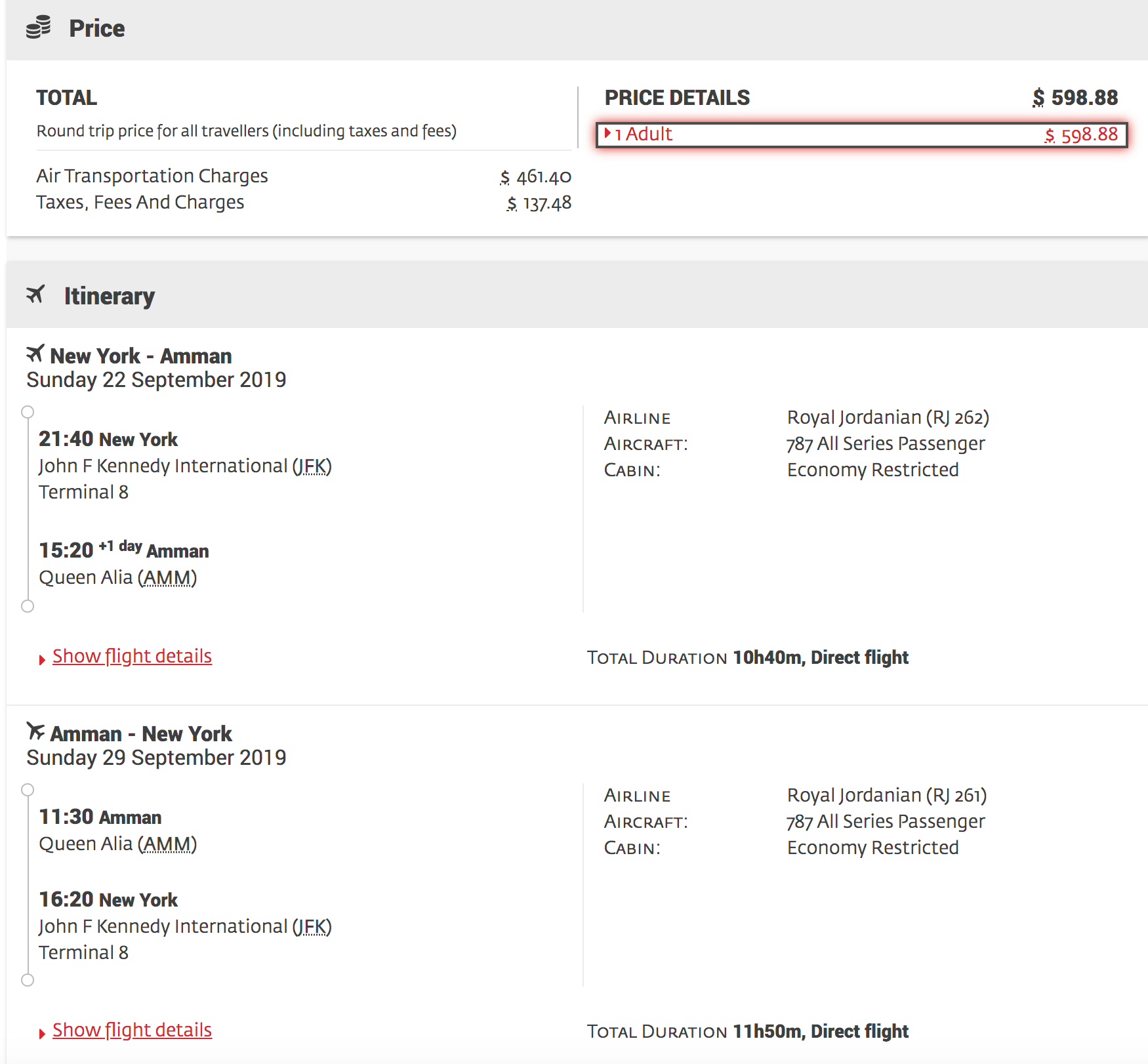Click the Air Transportation Charges amount $ 461.40
Viewport: 1148px width, 1064px height.
tap(535, 177)
